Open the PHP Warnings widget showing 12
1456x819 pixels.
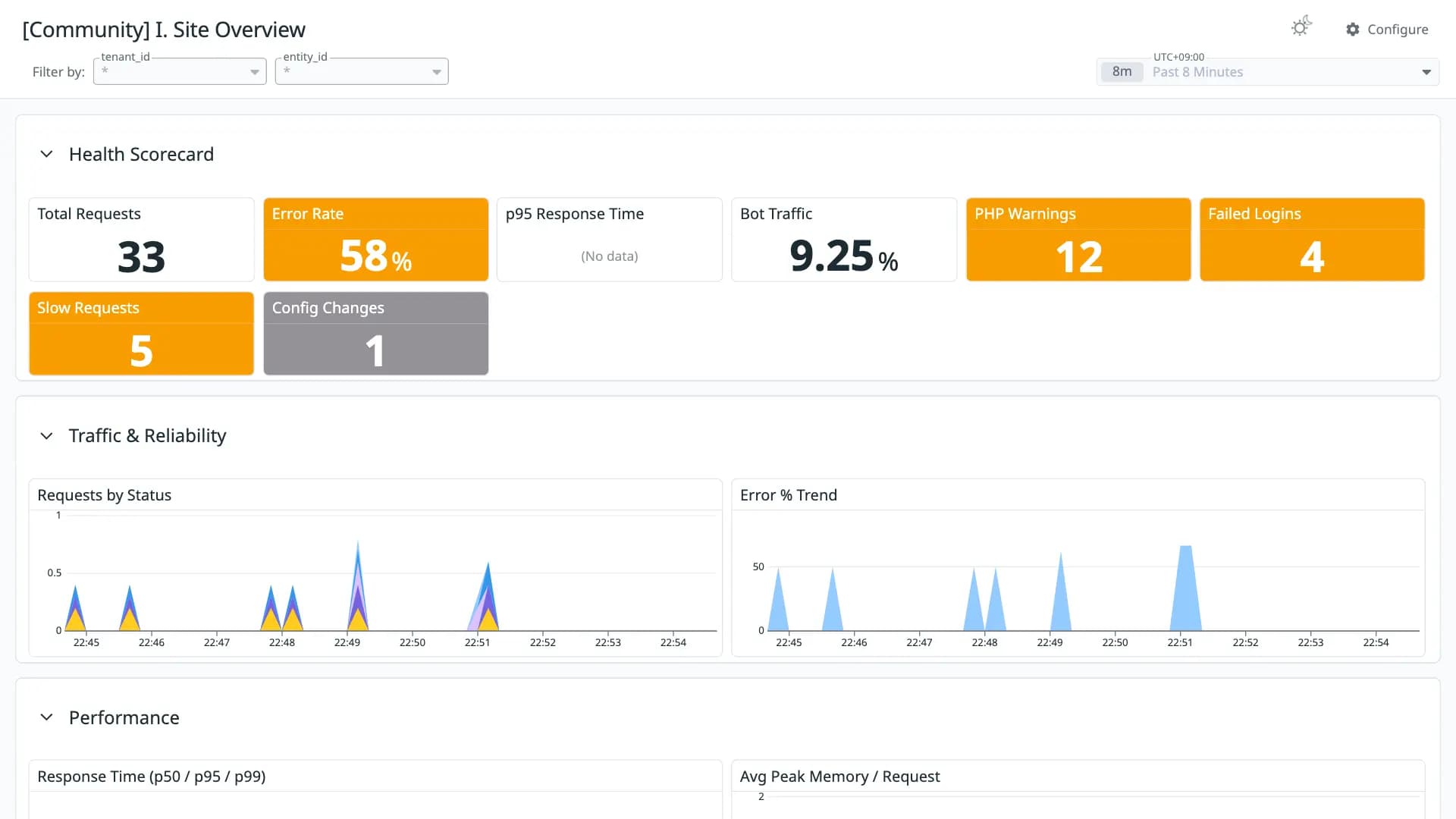pyautogui.click(x=1078, y=240)
